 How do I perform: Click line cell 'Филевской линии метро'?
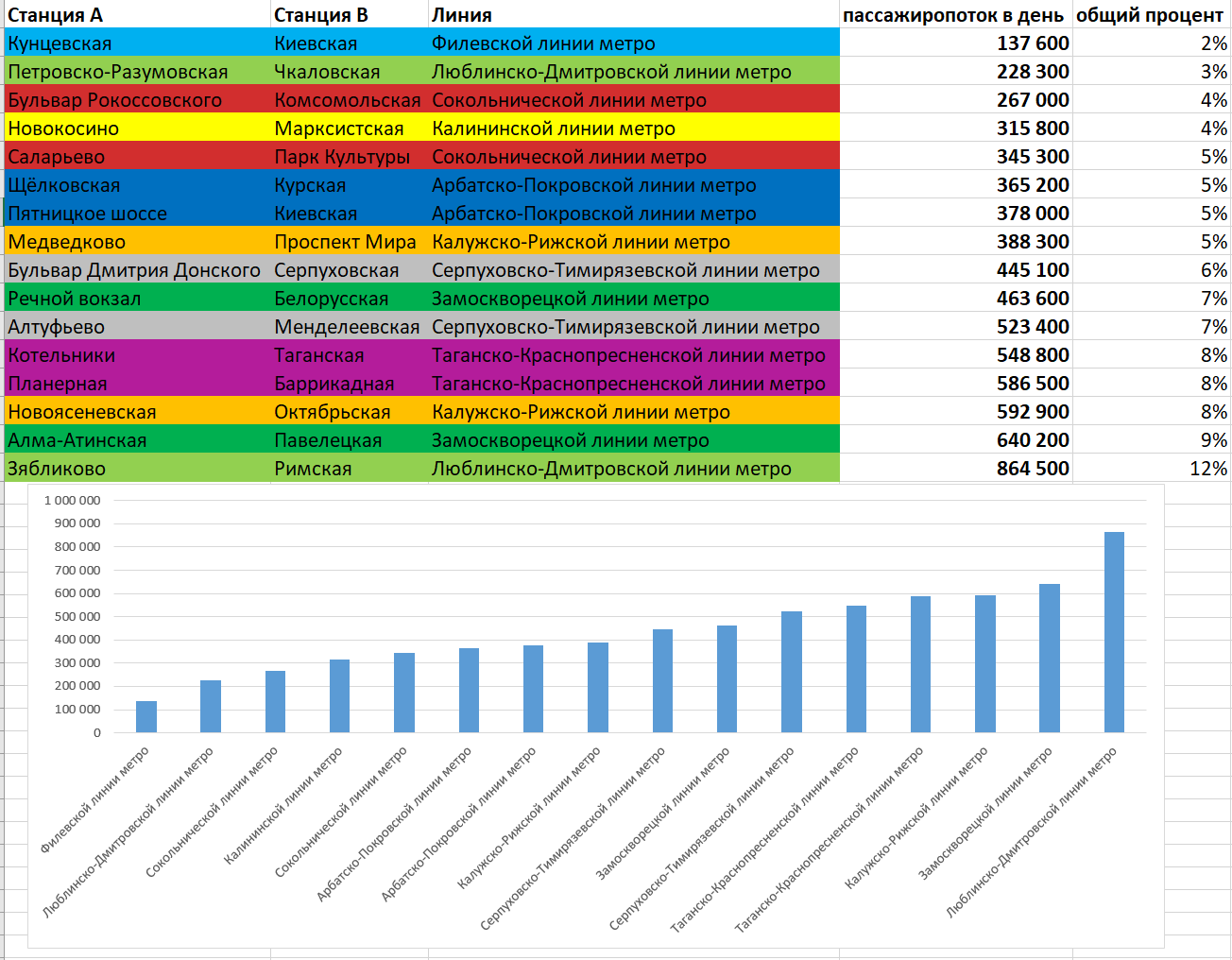point(634,43)
